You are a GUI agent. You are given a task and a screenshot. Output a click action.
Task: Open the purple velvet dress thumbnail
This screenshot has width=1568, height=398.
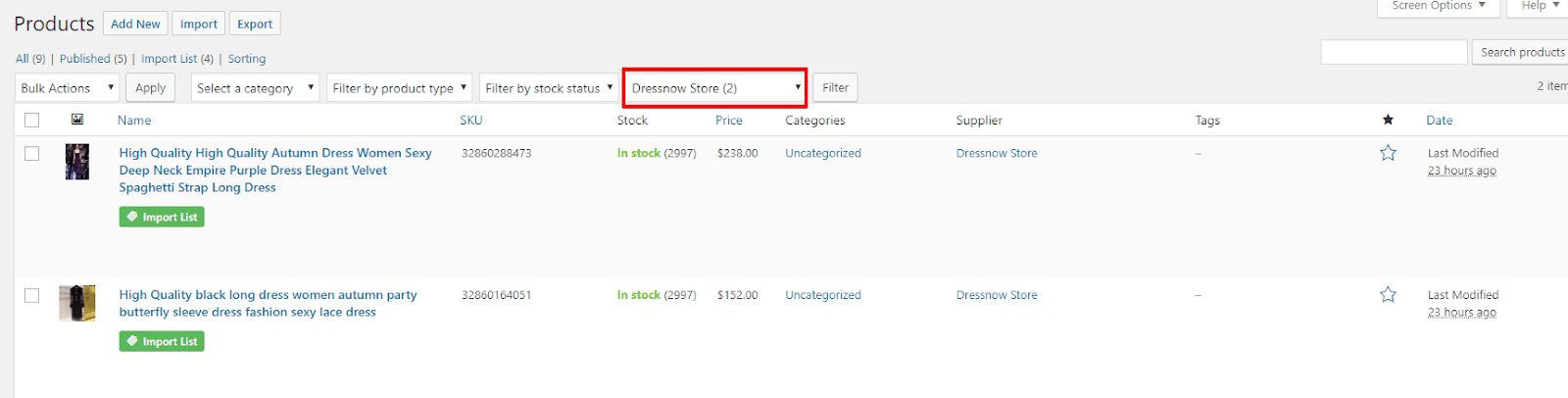point(77,162)
